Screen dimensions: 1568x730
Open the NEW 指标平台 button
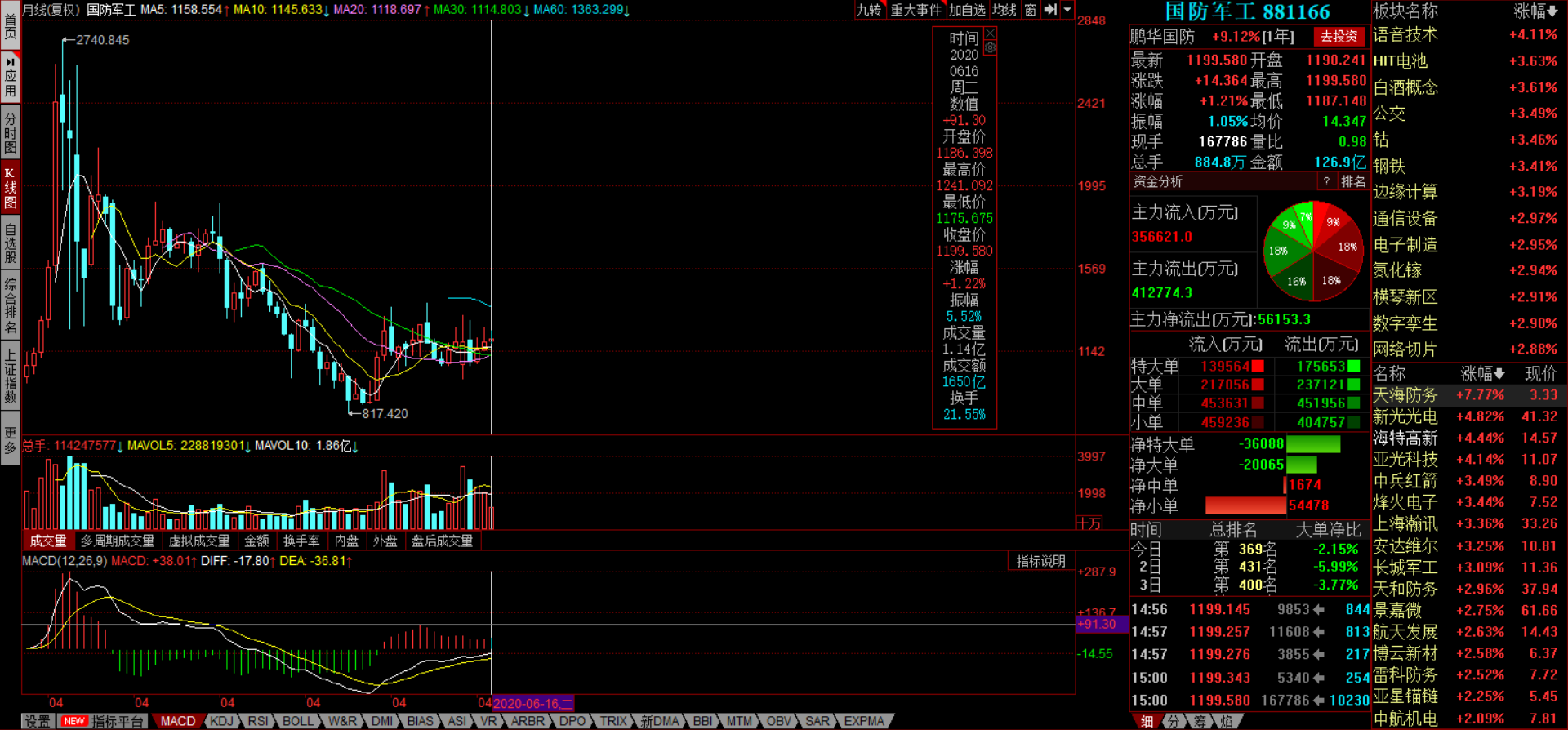pyautogui.click(x=103, y=721)
